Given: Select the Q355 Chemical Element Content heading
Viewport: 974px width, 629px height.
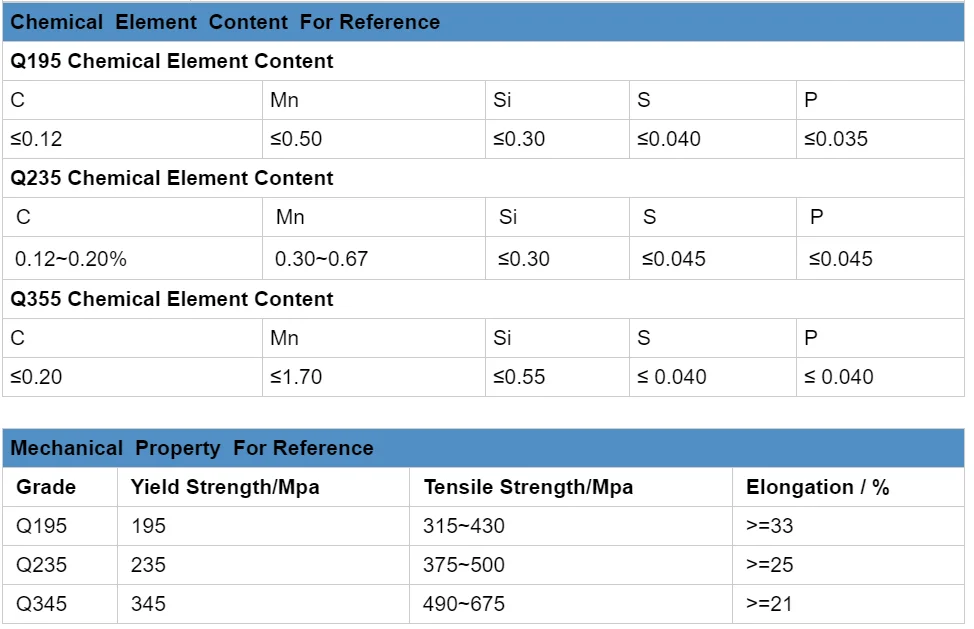Looking at the screenshot, I should tap(172, 299).
